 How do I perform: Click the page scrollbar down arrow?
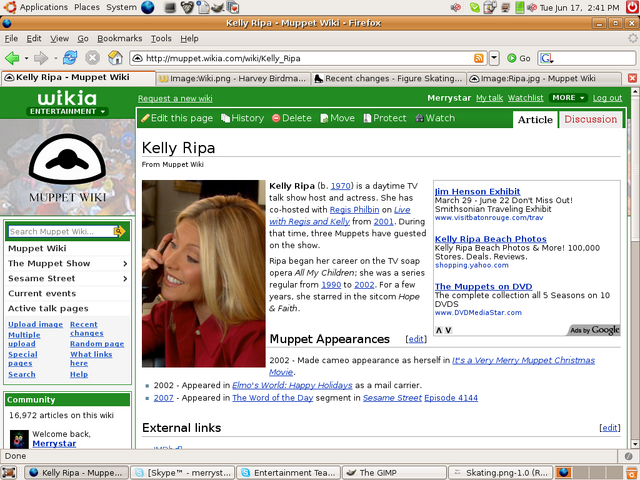tap(635, 444)
